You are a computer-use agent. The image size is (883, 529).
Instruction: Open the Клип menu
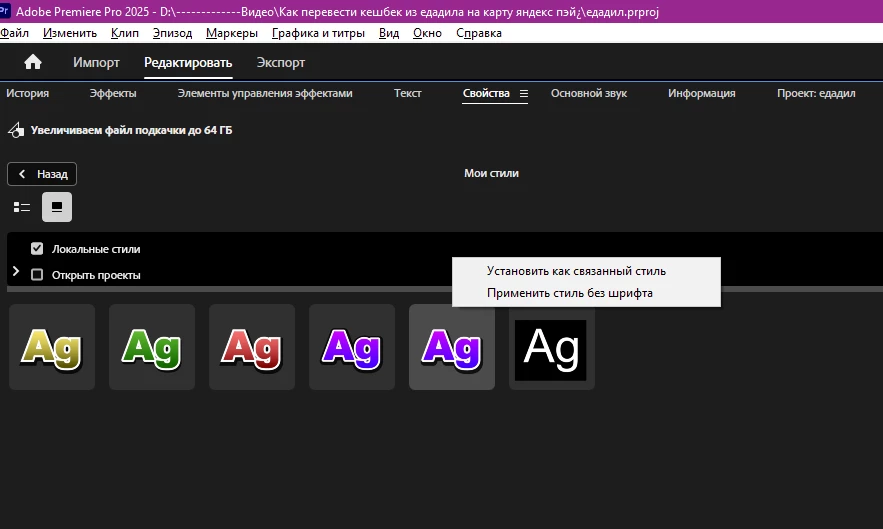(124, 33)
